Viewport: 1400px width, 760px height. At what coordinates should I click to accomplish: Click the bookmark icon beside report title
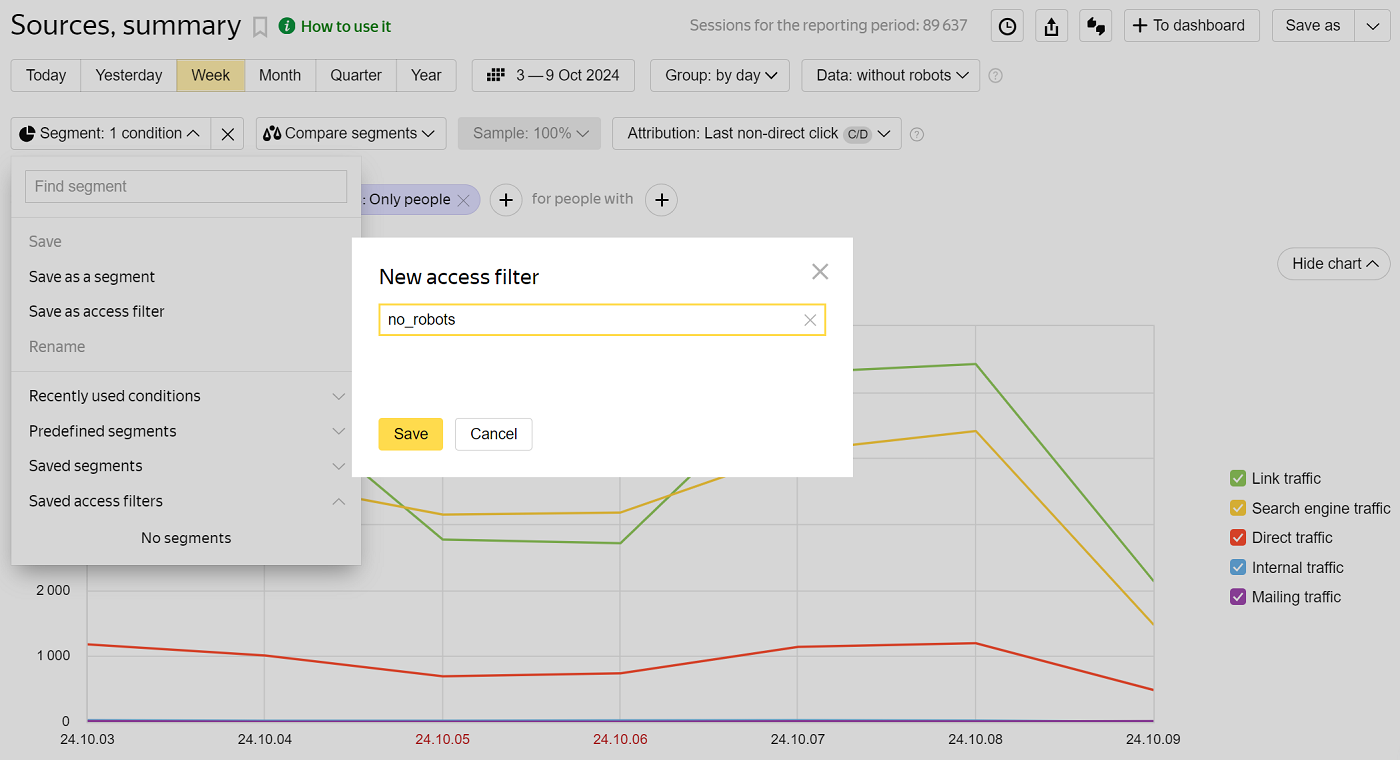[260, 27]
